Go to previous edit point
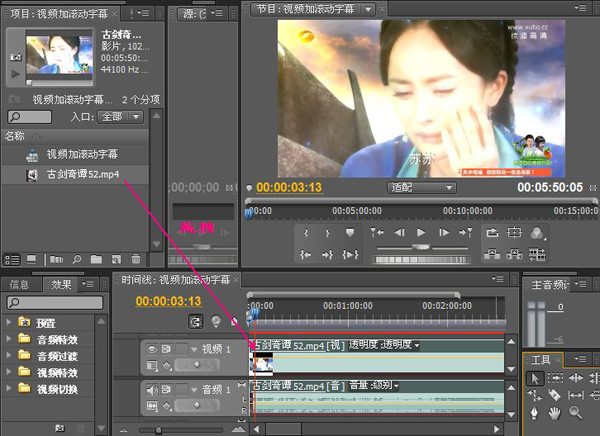Viewport: 600px width, 436px height. [x=377, y=232]
